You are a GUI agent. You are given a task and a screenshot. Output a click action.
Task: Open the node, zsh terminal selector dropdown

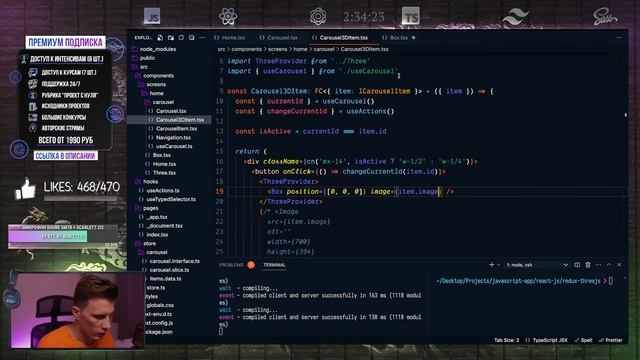click(x=537, y=265)
